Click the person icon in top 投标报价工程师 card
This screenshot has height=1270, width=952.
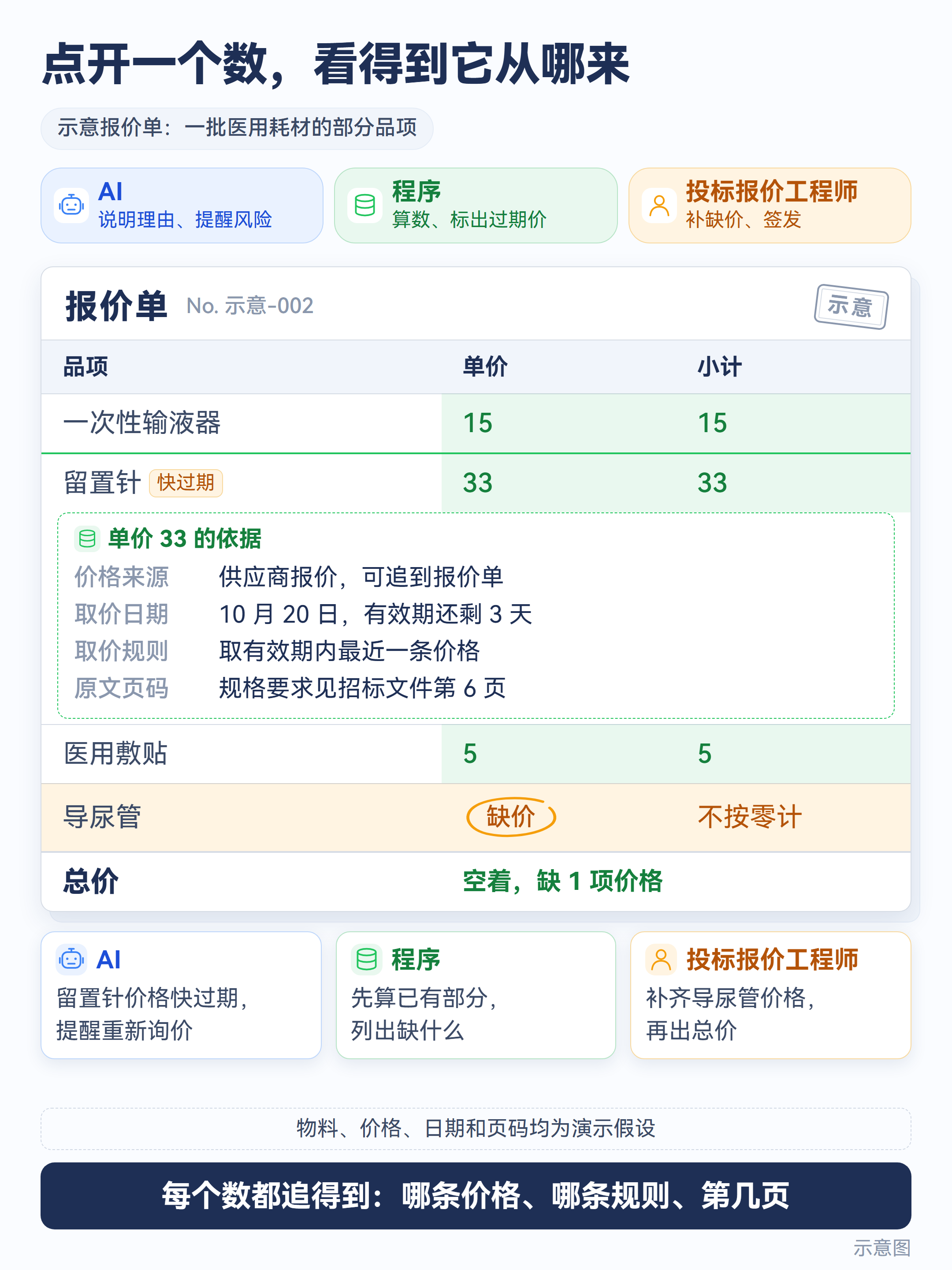click(659, 205)
